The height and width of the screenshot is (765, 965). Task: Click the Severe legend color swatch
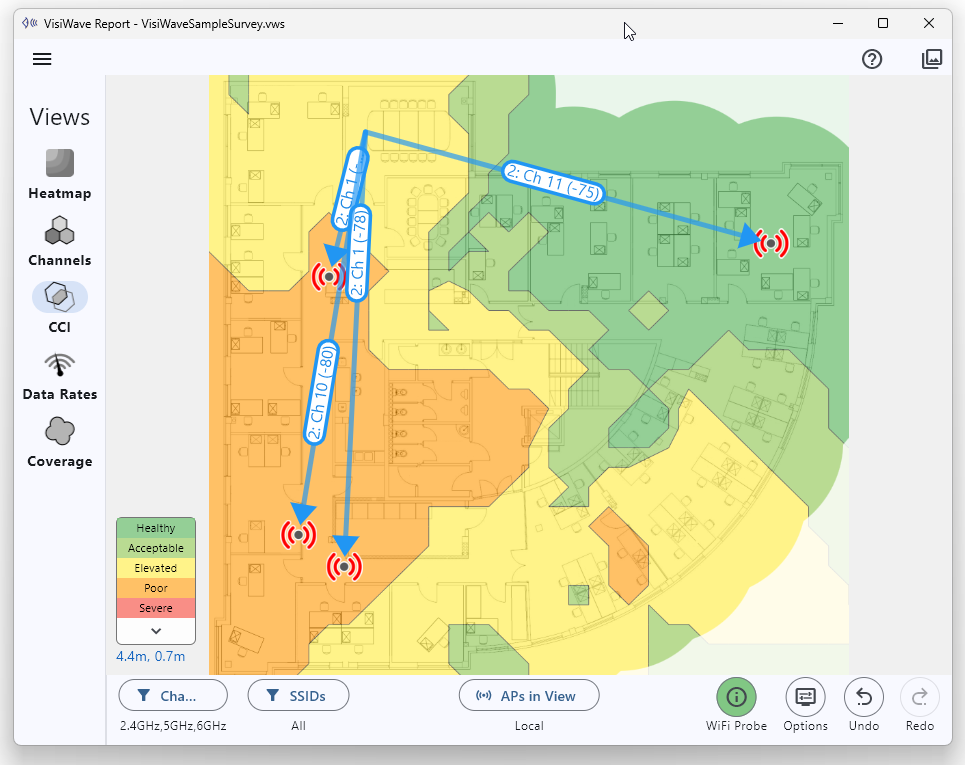pyautogui.click(x=156, y=608)
